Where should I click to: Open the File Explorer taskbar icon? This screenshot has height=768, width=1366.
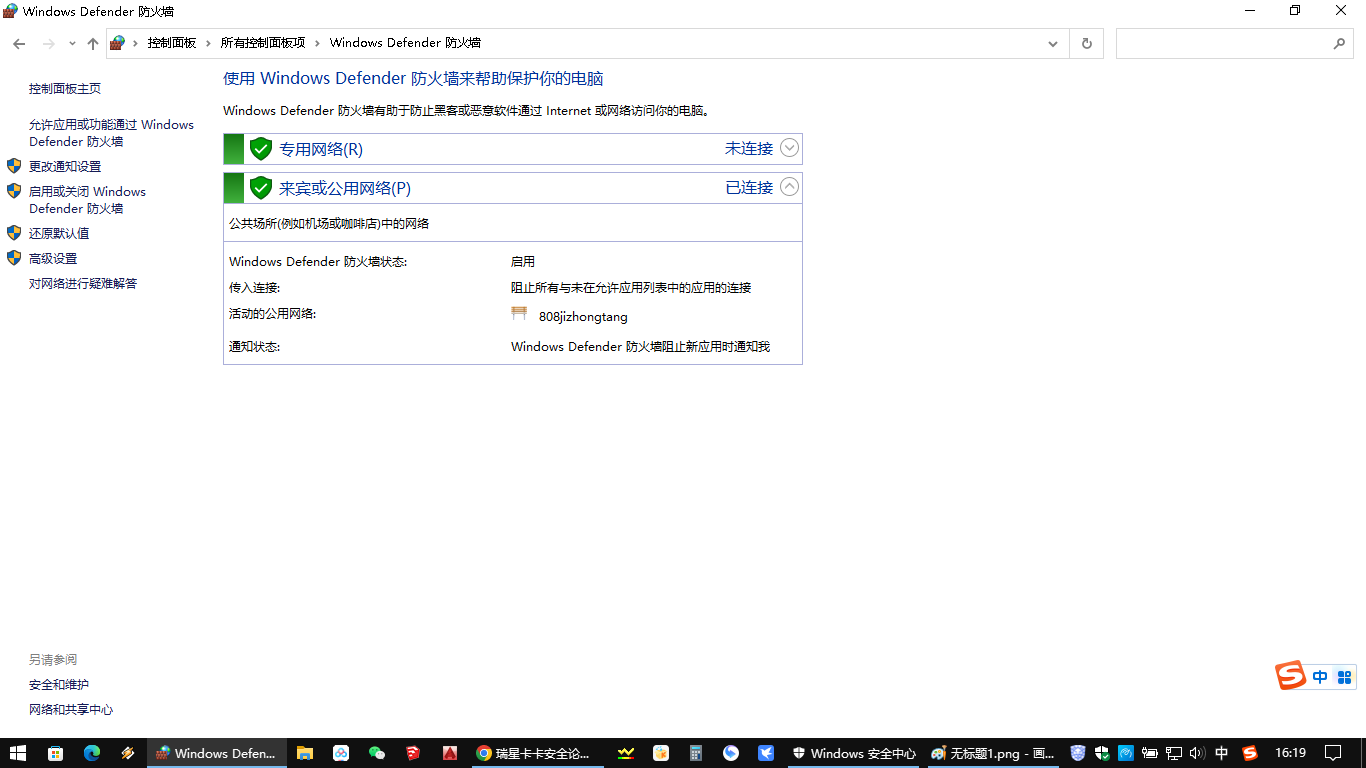pos(305,753)
